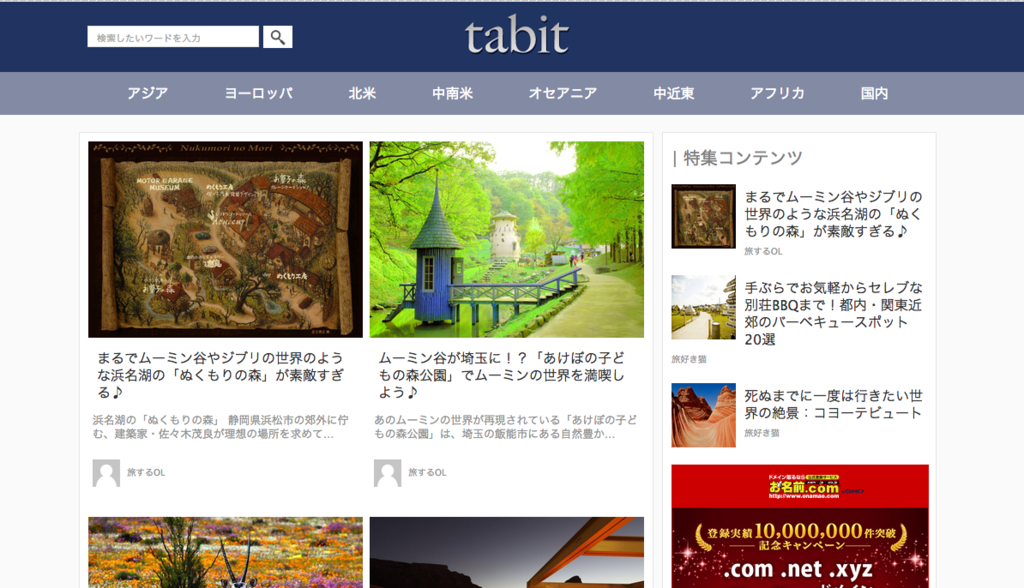
Task: Open sidebar link まるでムーミン谷やジブリの世界
Action: coord(834,214)
